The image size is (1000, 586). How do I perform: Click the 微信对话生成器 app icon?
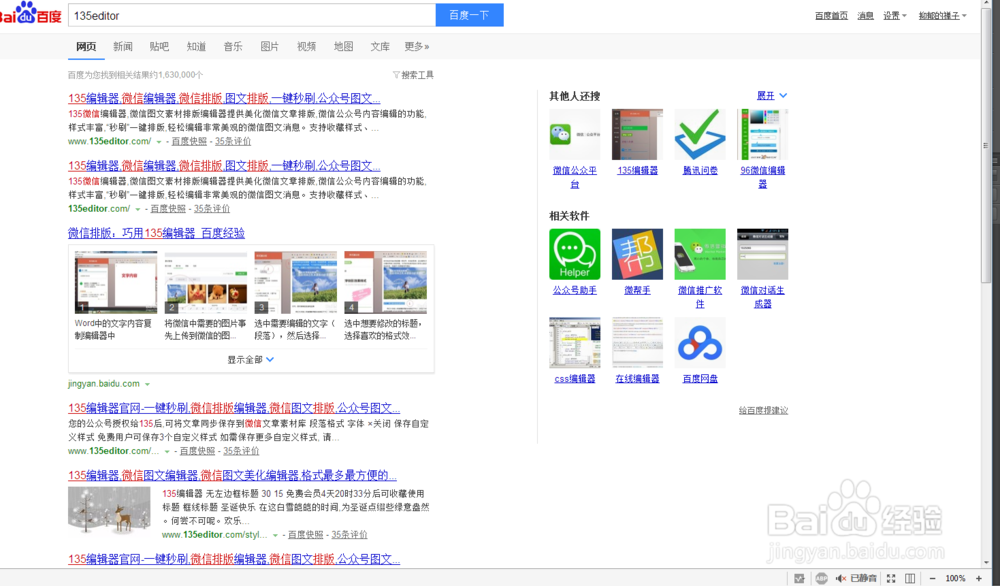(762, 254)
